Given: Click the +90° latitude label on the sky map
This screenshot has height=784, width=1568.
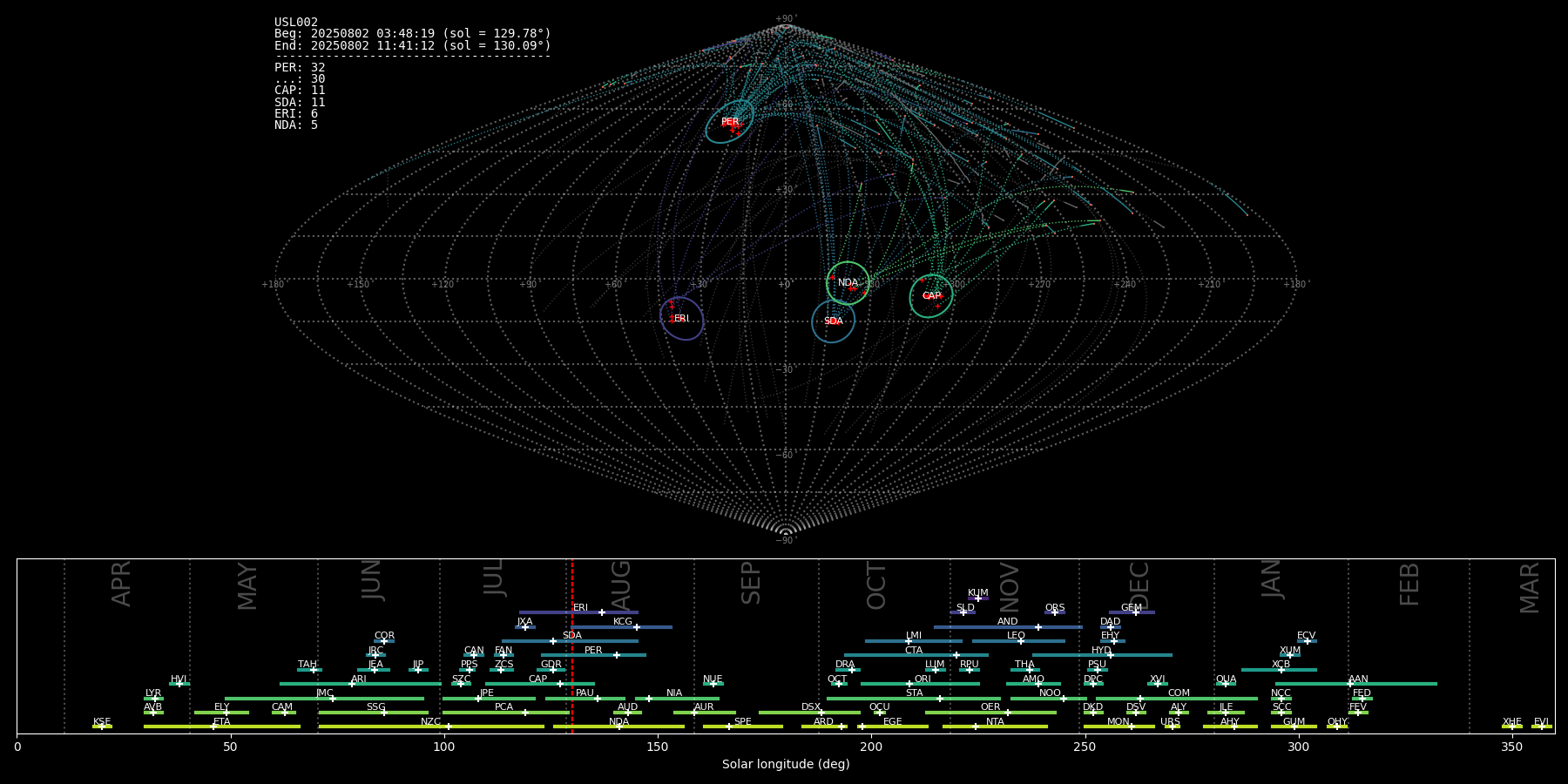Looking at the screenshot, I should (786, 19).
